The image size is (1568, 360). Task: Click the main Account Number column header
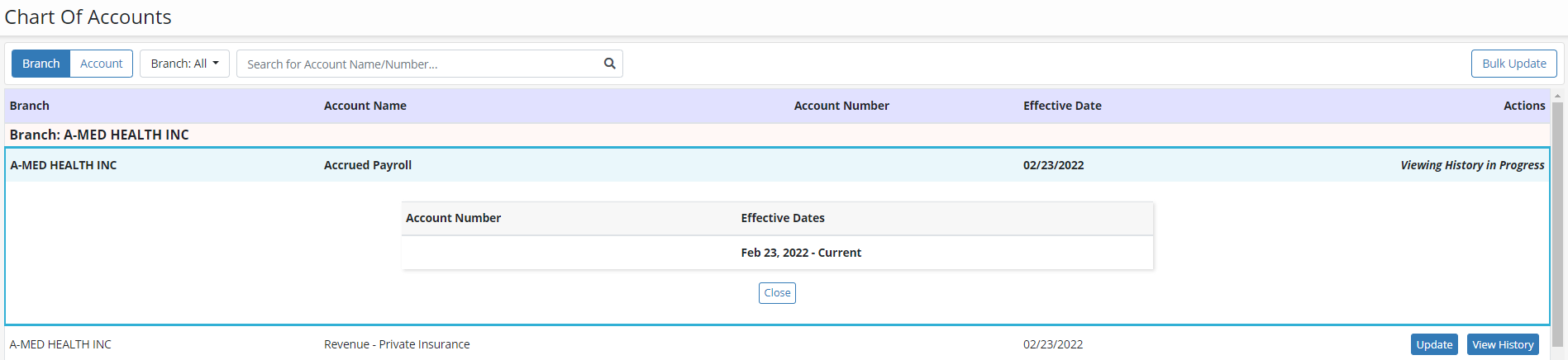click(x=841, y=106)
